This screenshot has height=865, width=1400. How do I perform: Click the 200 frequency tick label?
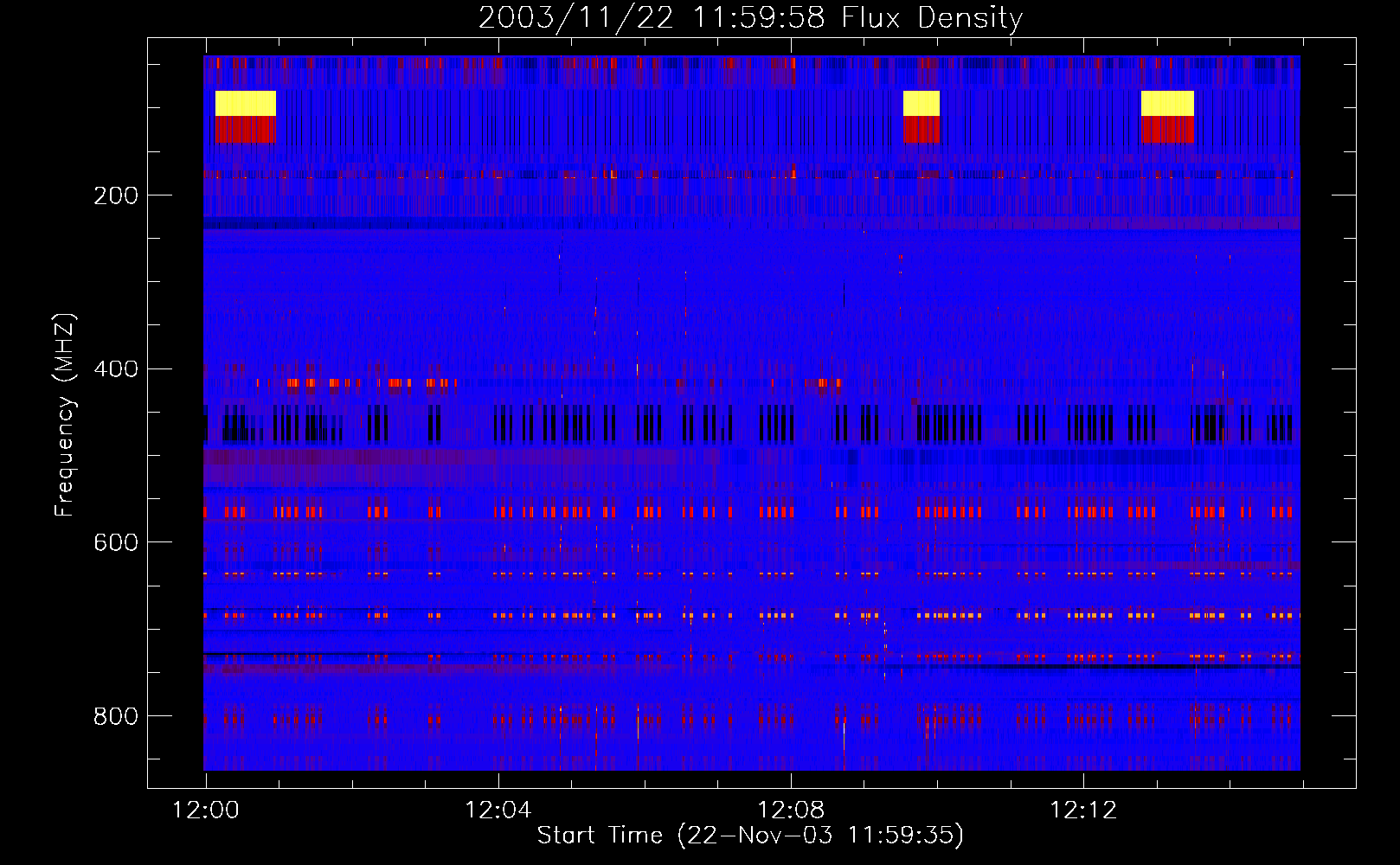[116, 195]
